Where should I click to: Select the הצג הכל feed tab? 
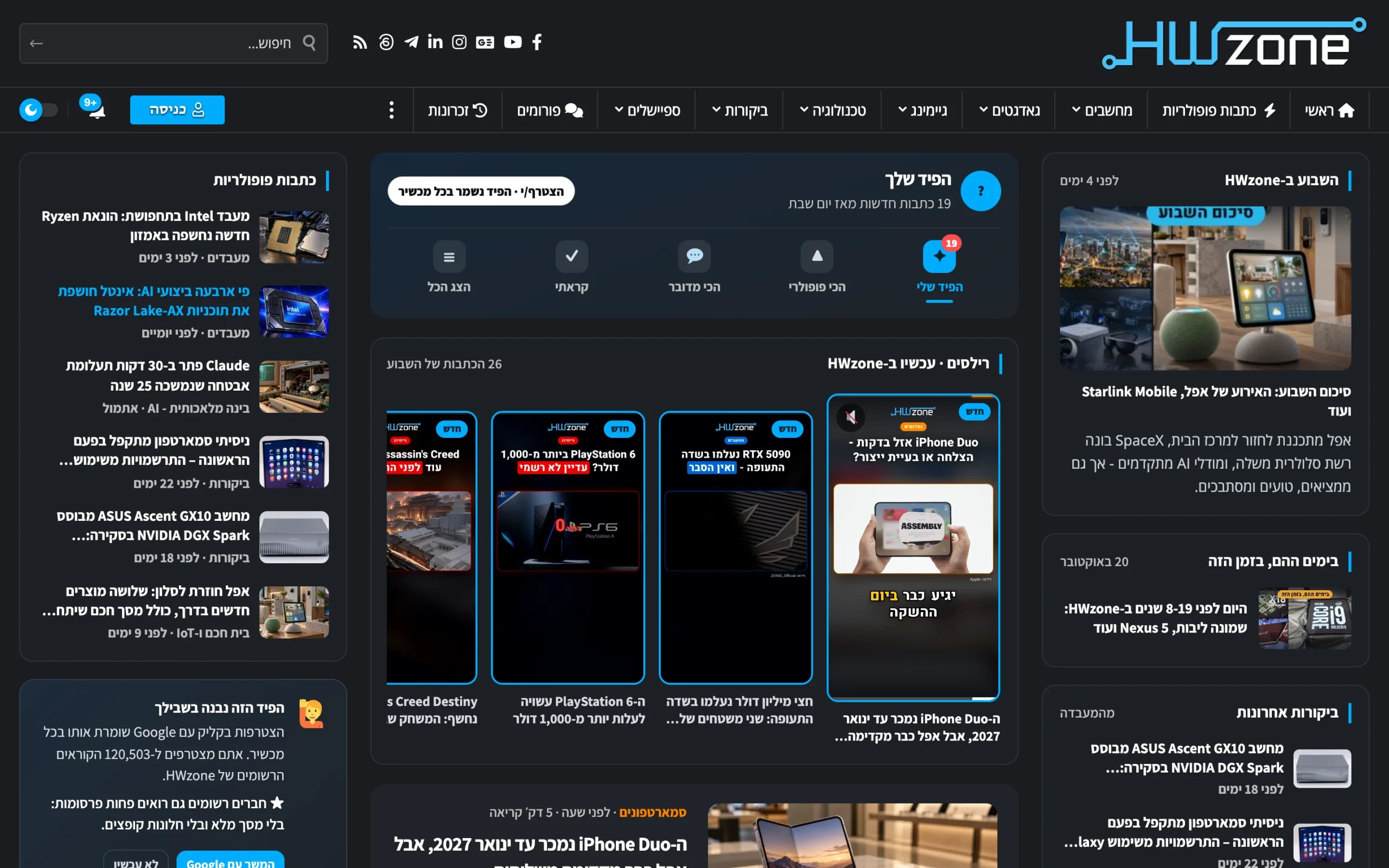pos(449,267)
